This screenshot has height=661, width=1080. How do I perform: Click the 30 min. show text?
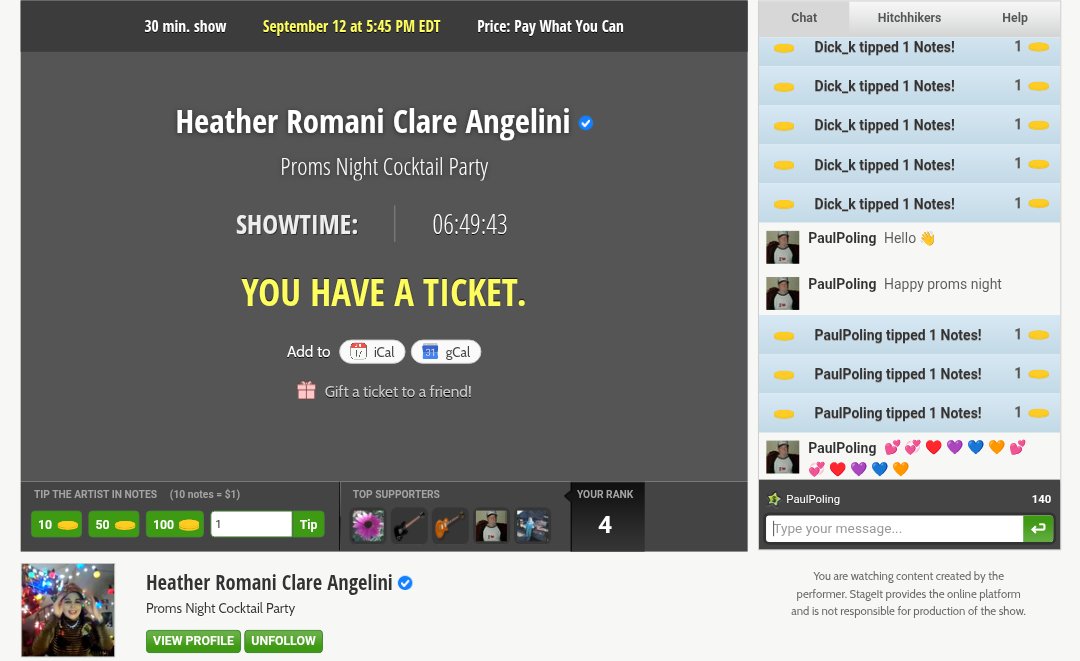click(x=185, y=27)
